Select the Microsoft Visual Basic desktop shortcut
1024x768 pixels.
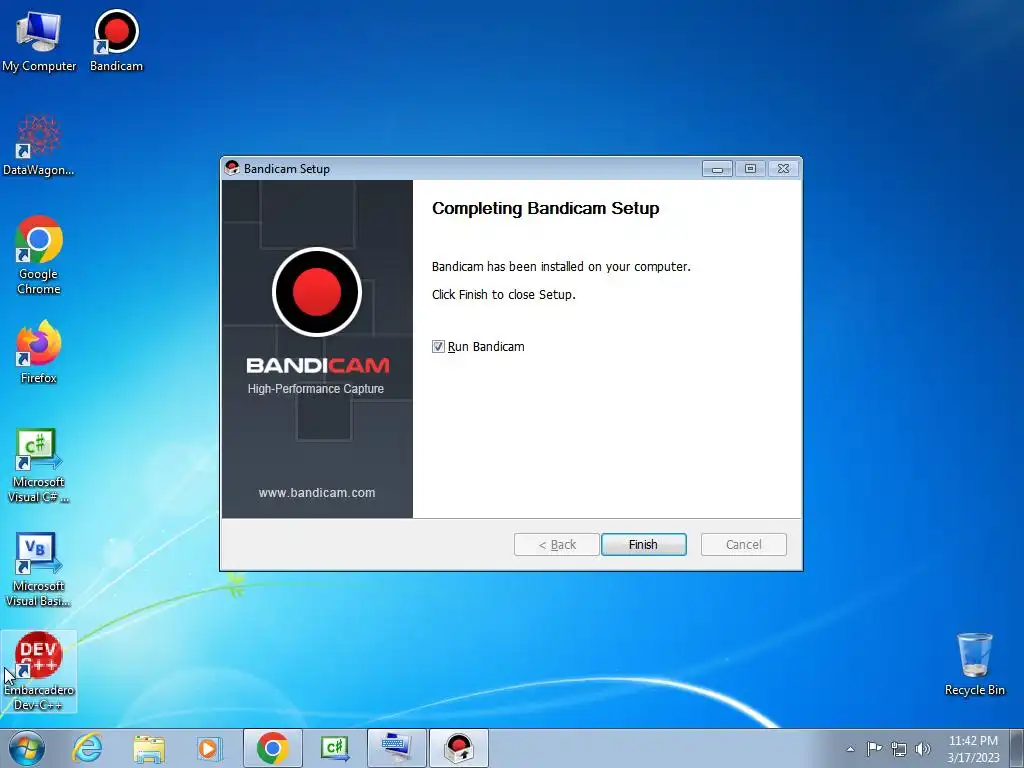[39, 569]
